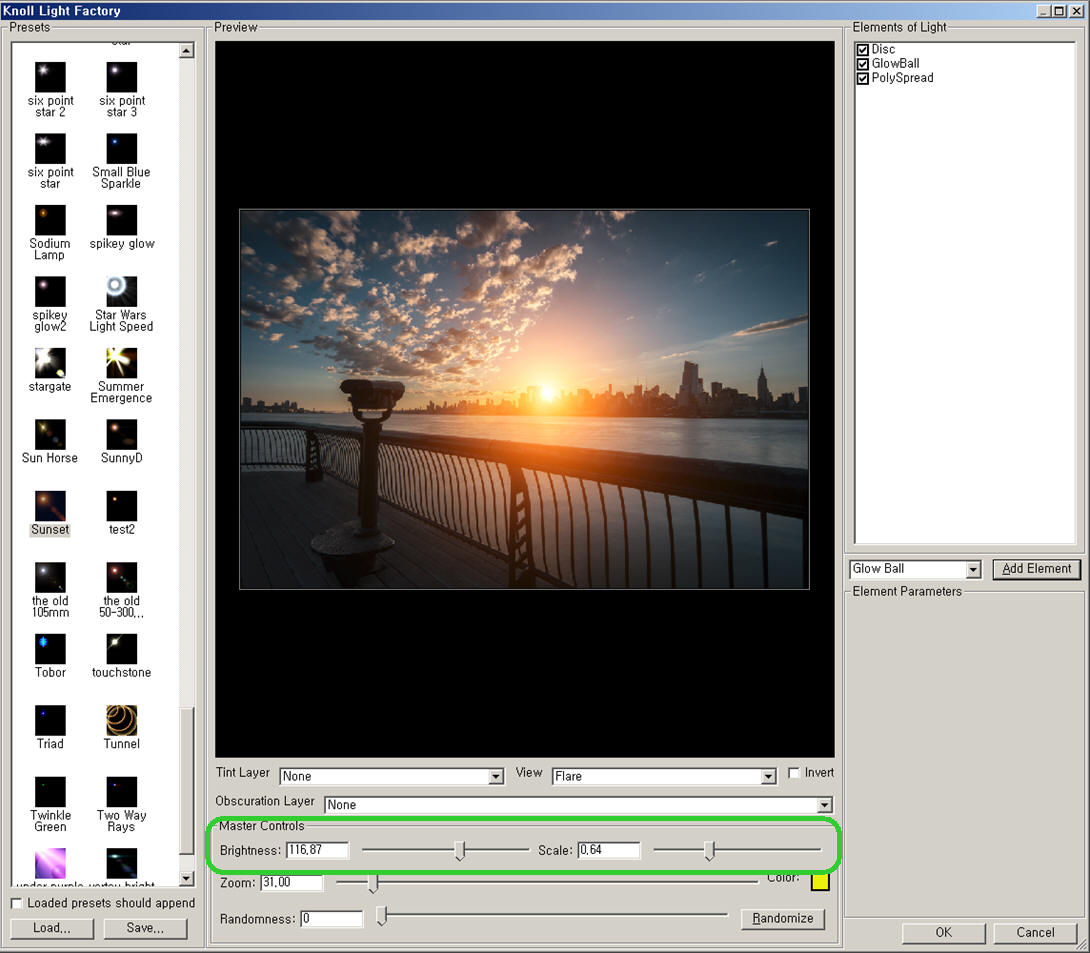Select the Summer Emergence preset icon

pos(121,363)
